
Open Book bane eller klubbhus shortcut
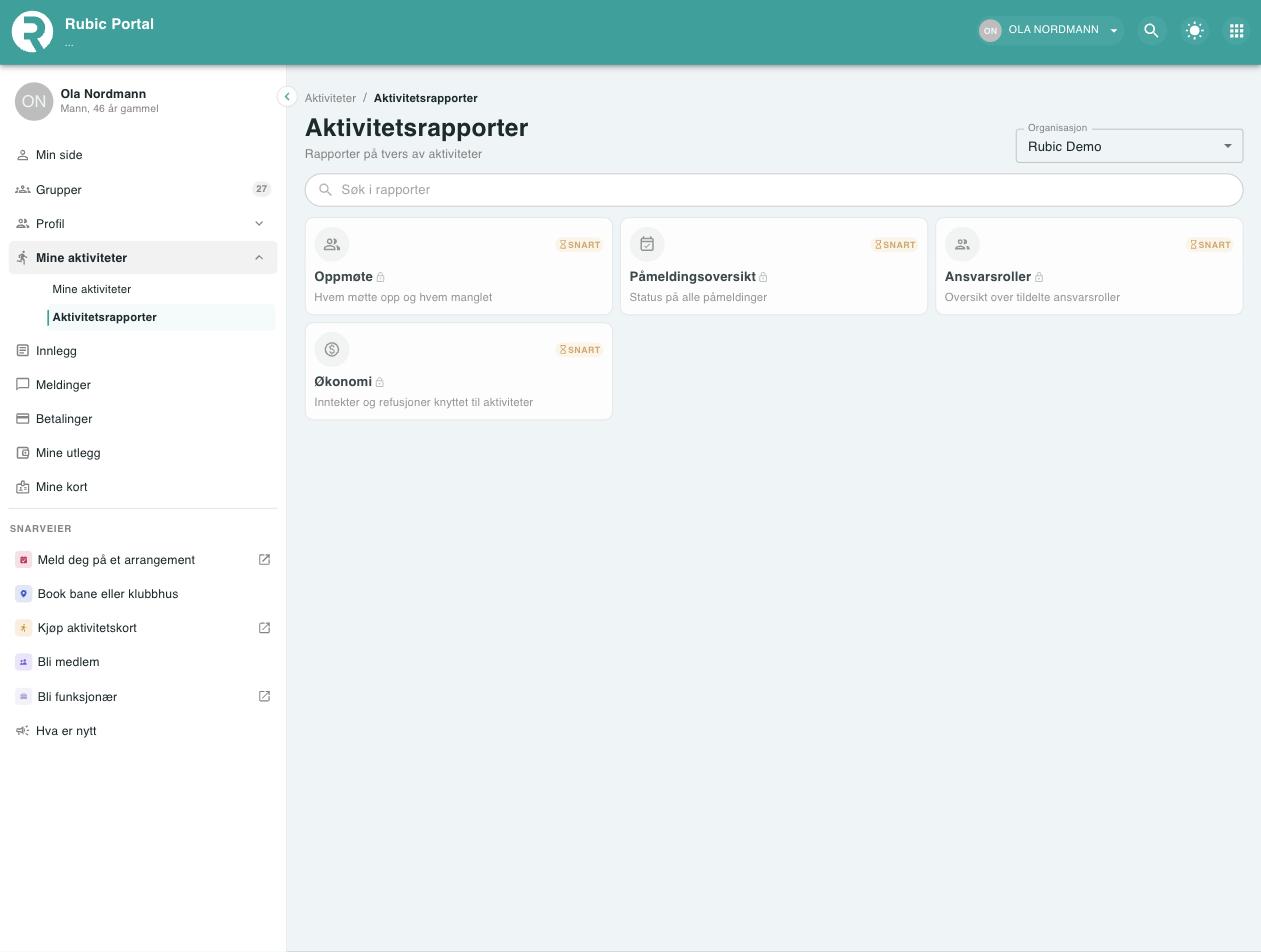[x=143, y=594]
